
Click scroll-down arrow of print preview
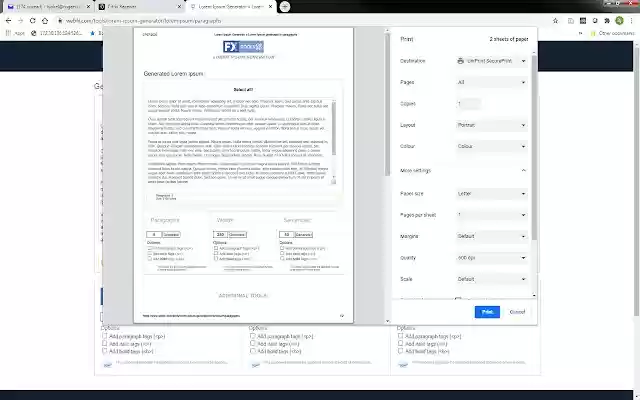pyautogui.click(x=387, y=321)
